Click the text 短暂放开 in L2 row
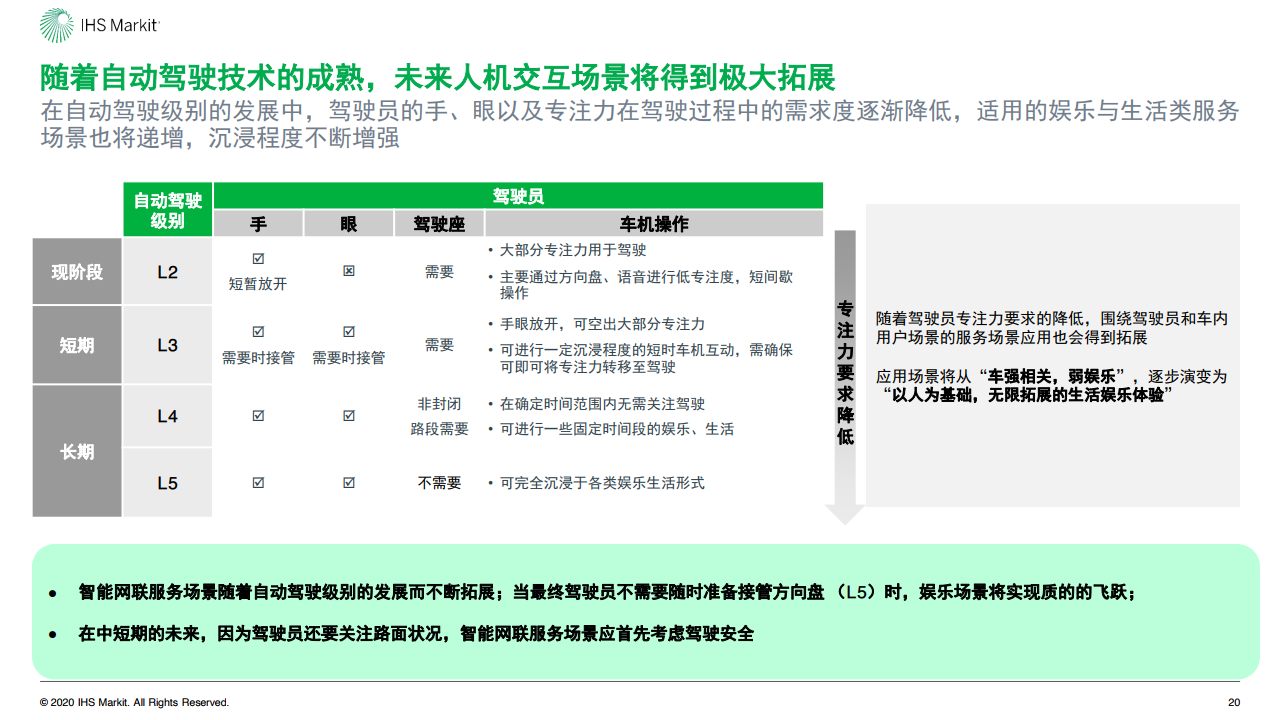 [258, 284]
